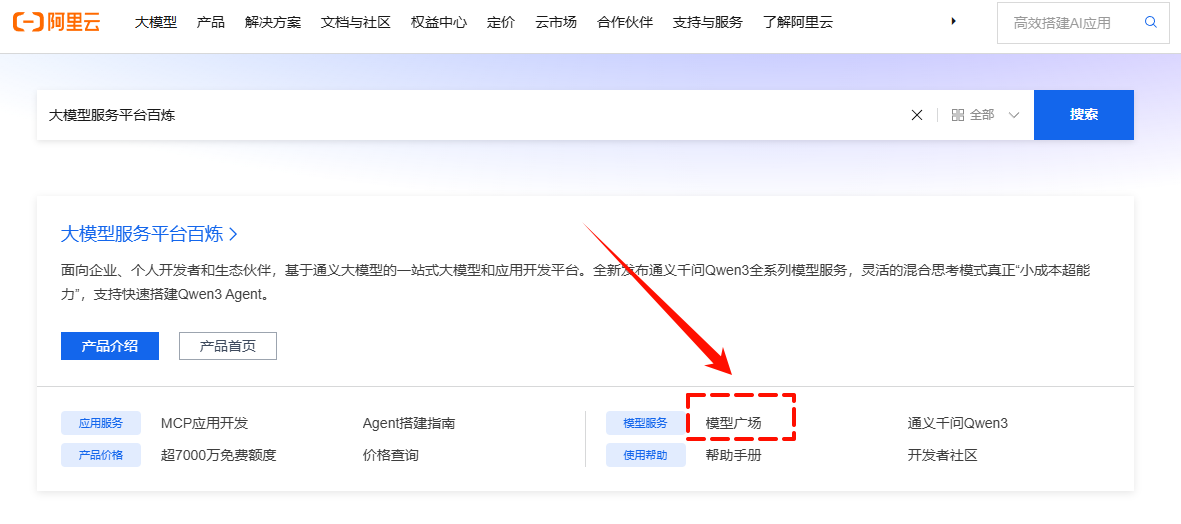
Task: Clear search text with the X icon
Action: click(916, 115)
